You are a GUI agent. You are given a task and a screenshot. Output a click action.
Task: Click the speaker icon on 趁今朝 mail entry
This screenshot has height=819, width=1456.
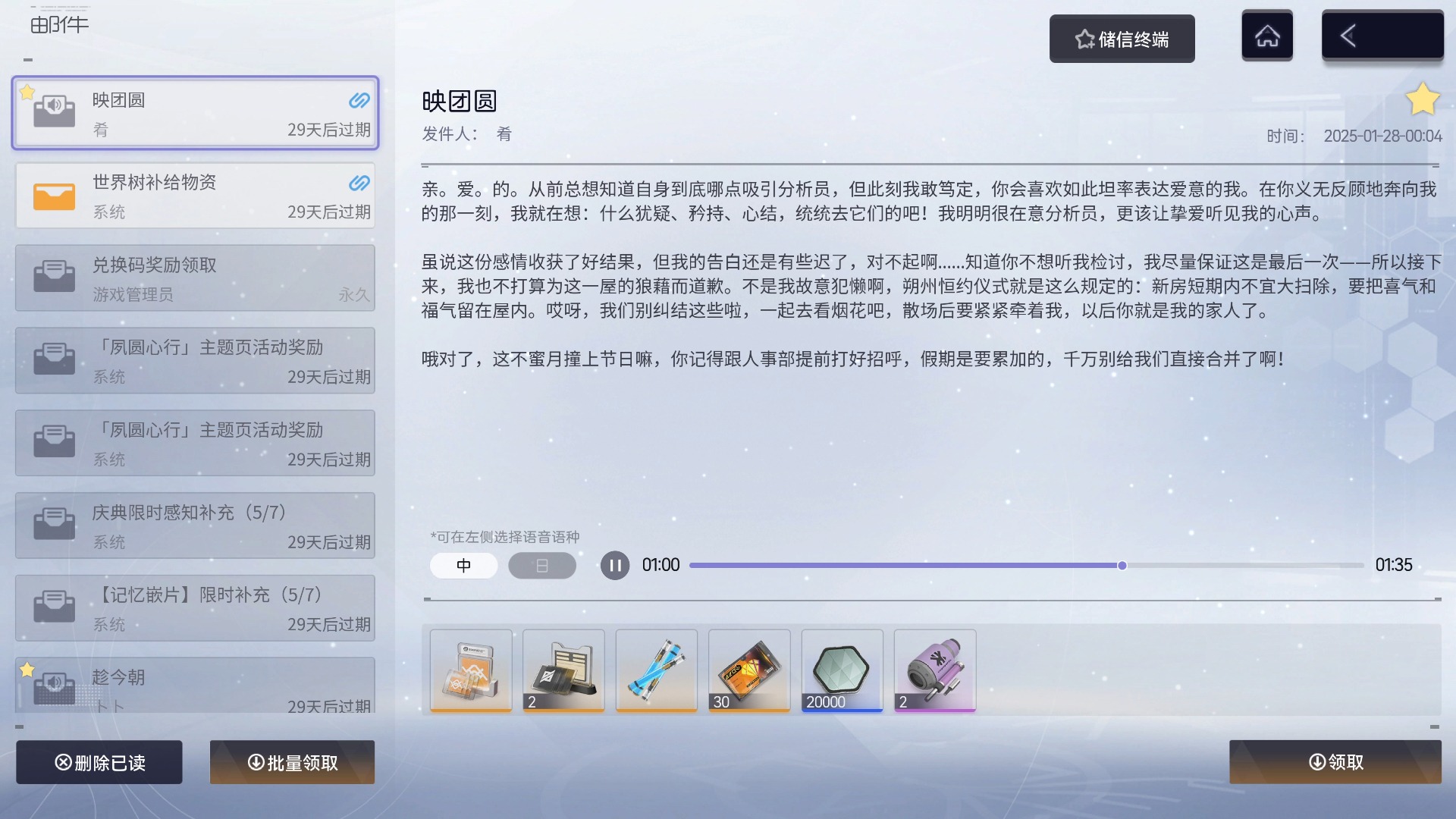point(53,681)
